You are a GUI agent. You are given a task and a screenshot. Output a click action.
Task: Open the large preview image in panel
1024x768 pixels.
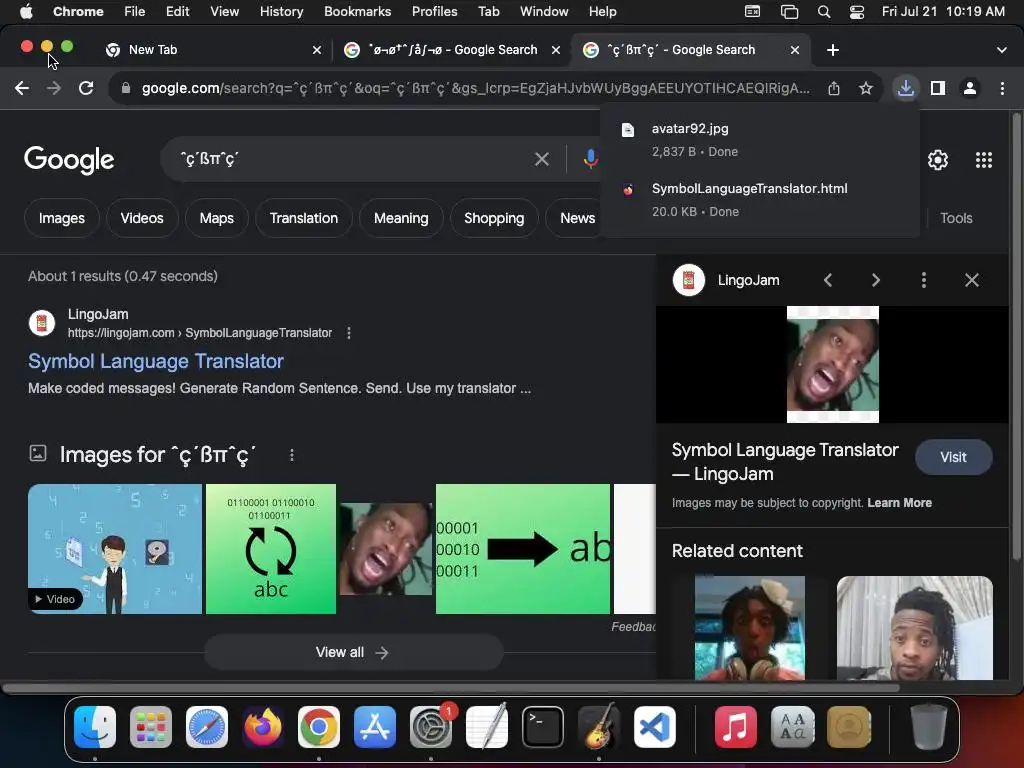click(833, 364)
